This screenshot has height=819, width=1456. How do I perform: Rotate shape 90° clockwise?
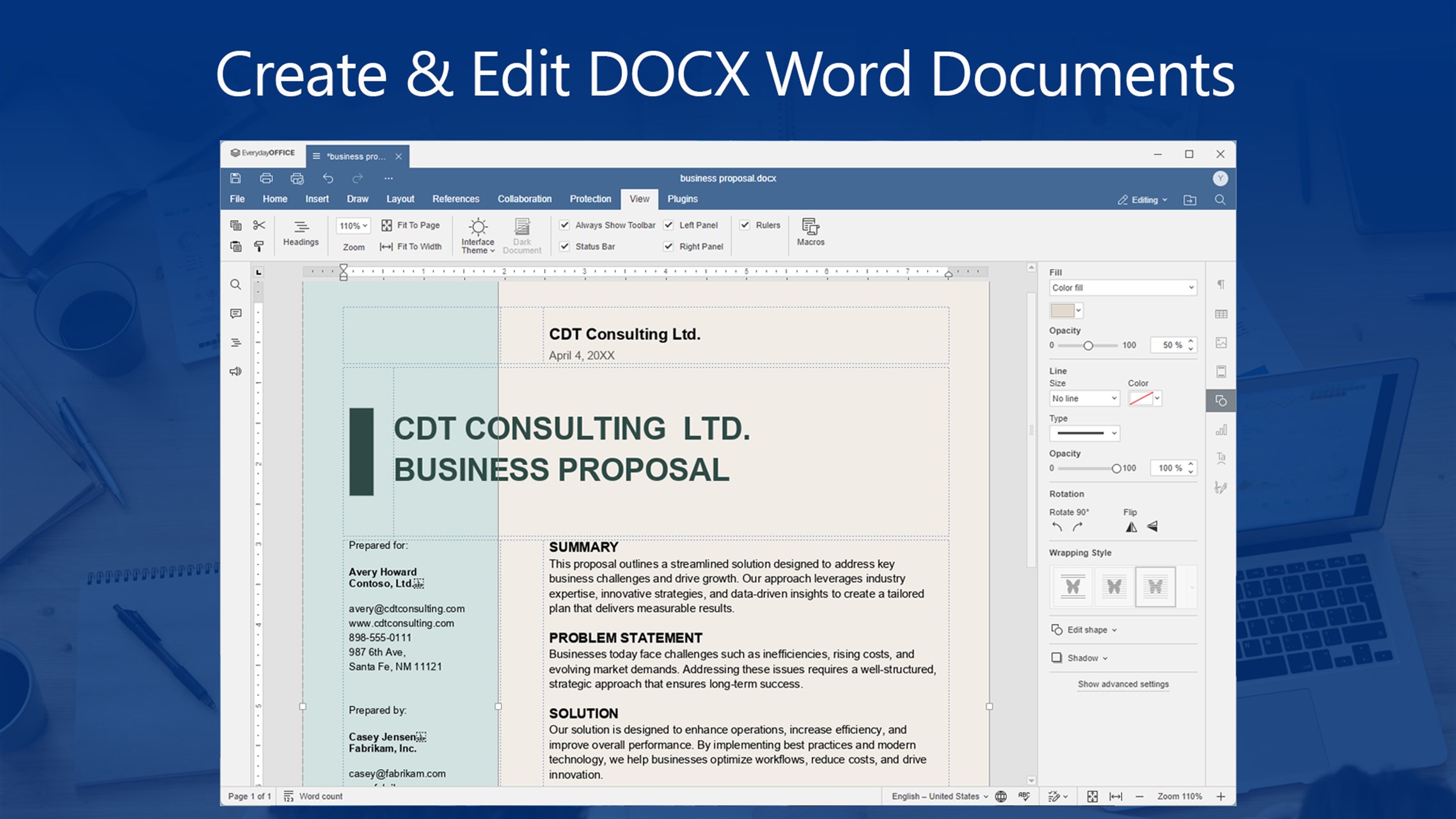(x=1078, y=527)
